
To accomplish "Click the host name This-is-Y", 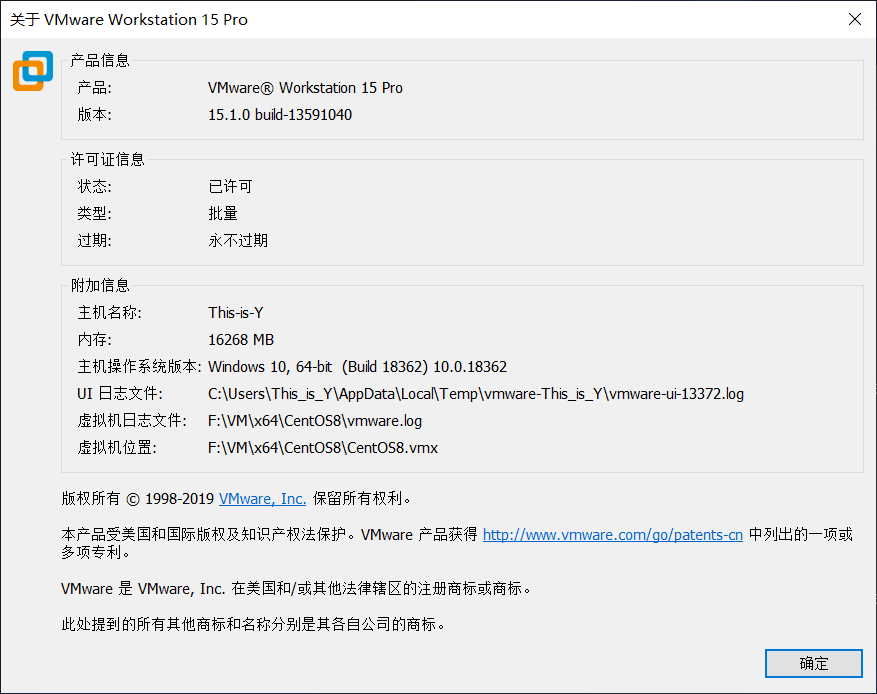I will coord(235,312).
